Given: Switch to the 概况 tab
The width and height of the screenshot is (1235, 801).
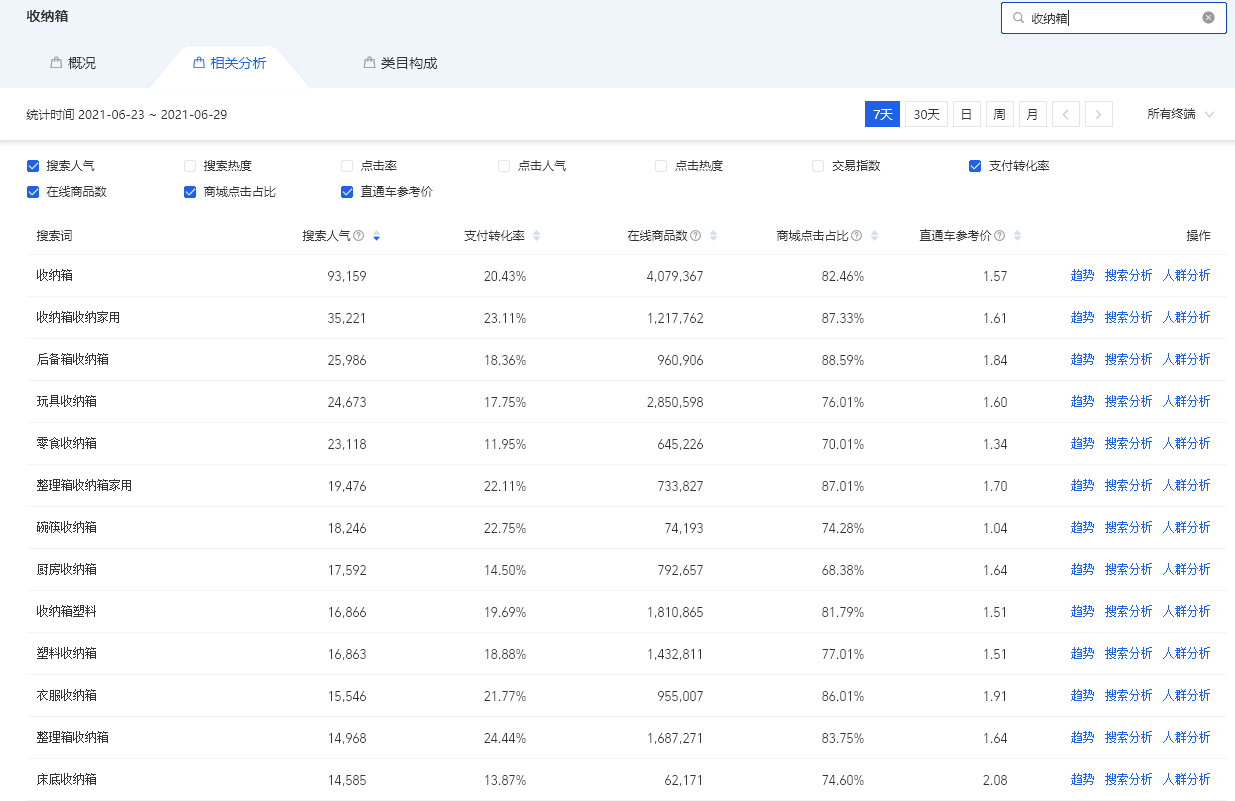Looking at the screenshot, I should tap(73, 63).
